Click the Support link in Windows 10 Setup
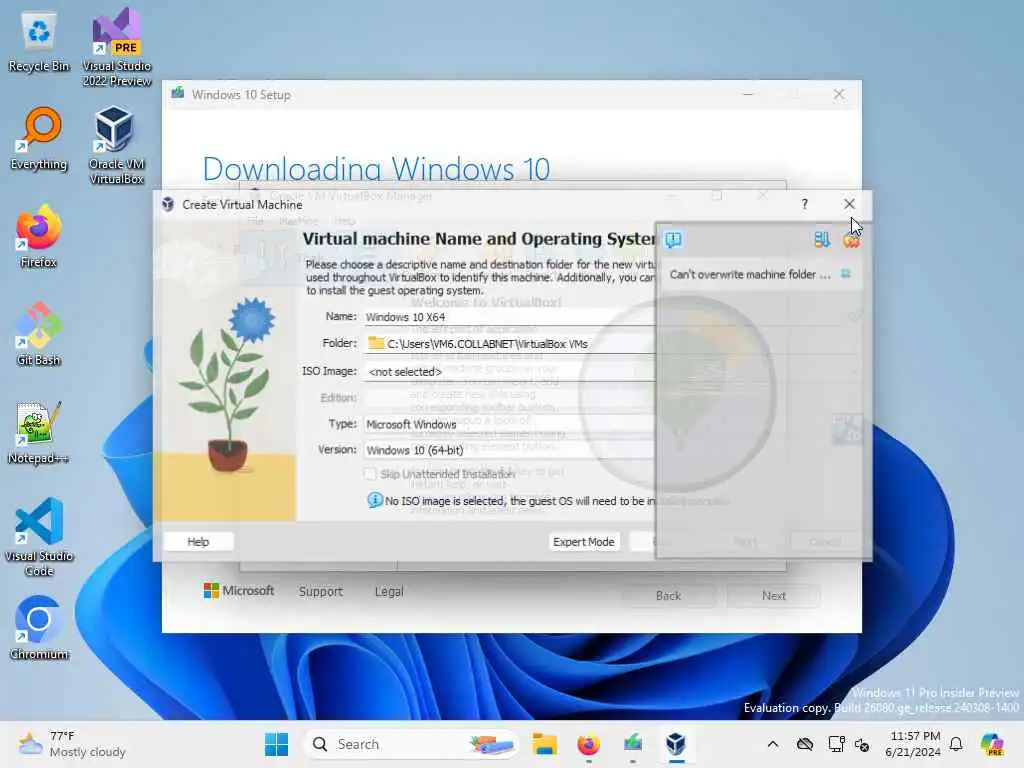The image size is (1024, 768). coord(321,592)
